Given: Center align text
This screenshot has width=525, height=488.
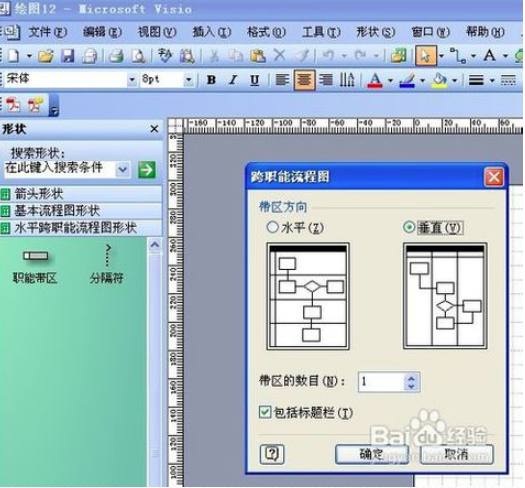Looking at the screenshot, I should [304, 80].
